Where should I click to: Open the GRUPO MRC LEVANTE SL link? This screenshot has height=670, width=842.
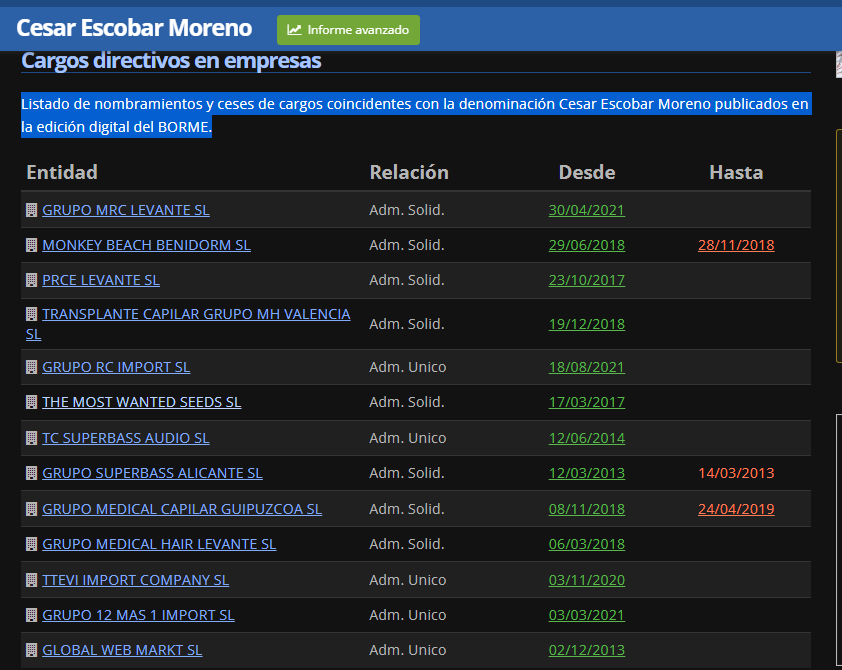click(126, 210)
